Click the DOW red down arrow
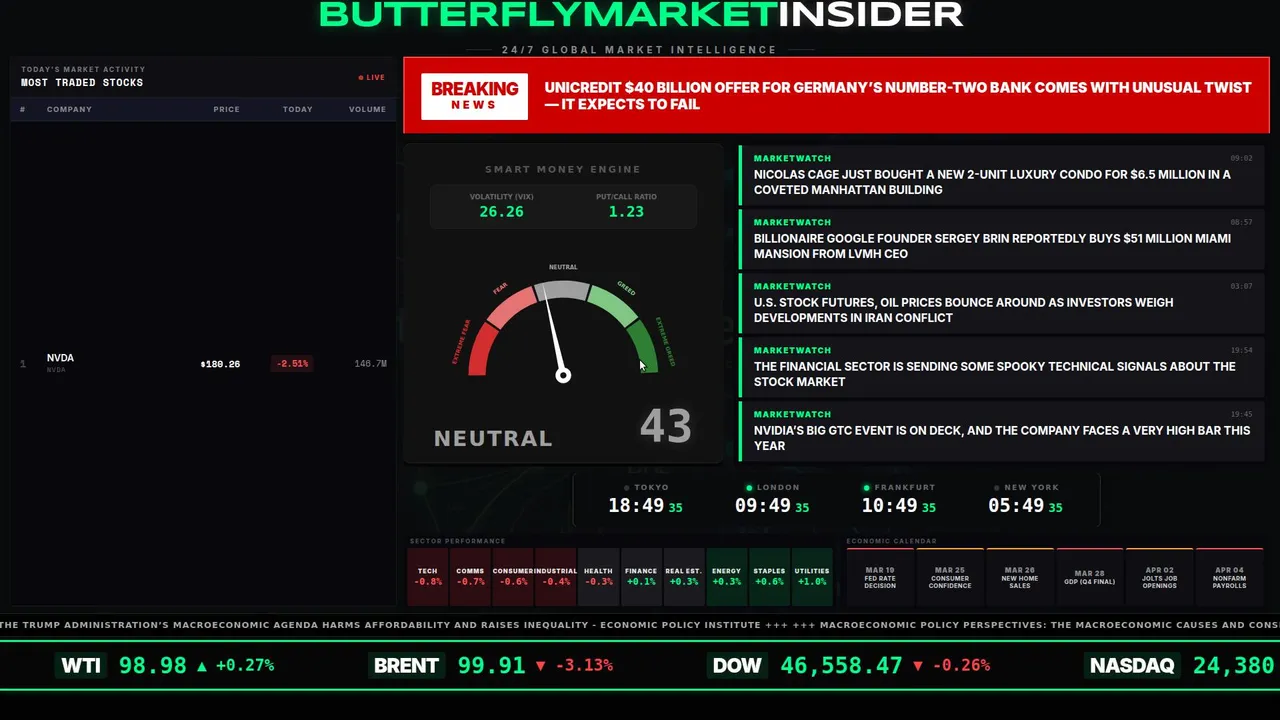The image size is (1280, 720). 918,665
